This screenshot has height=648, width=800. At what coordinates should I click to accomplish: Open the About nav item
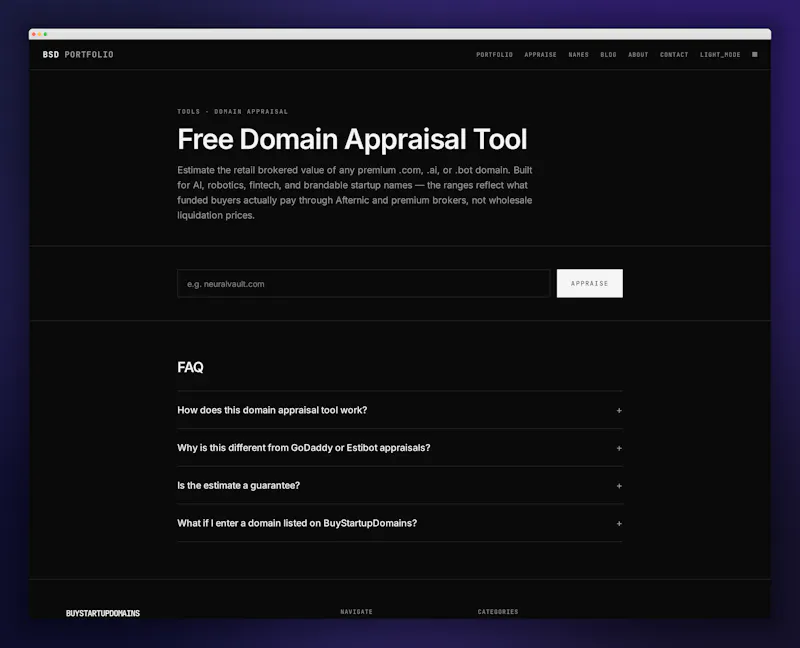pos(638,55)
